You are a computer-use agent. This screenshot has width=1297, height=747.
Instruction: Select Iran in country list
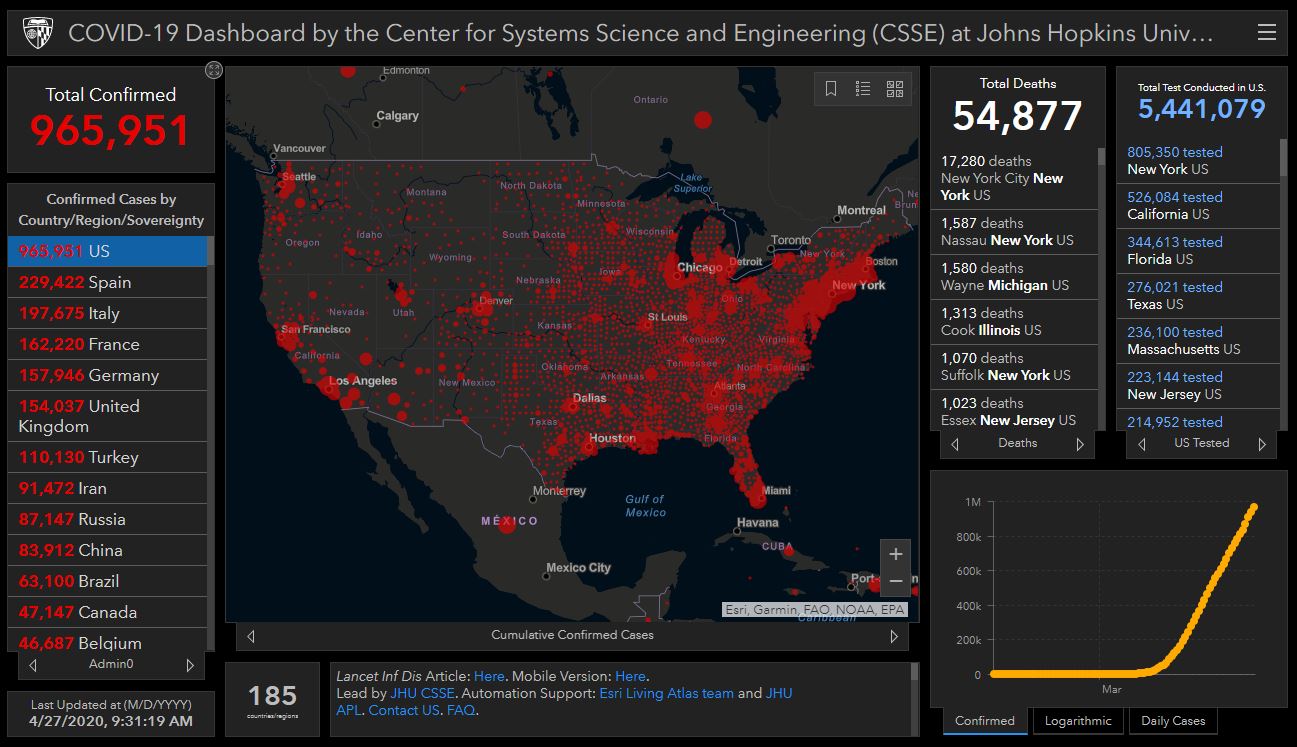click(107, 488)
